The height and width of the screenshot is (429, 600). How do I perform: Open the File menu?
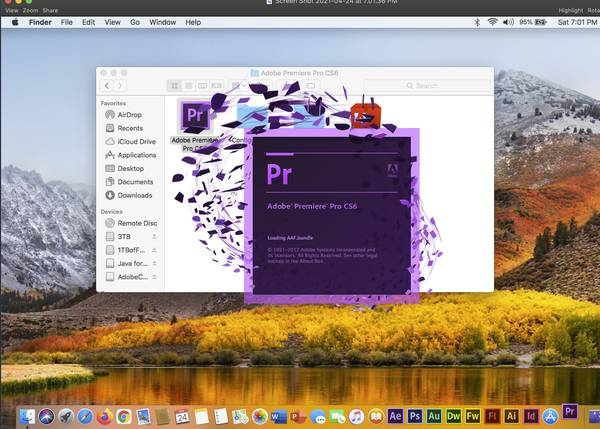(x=66, y=22)
